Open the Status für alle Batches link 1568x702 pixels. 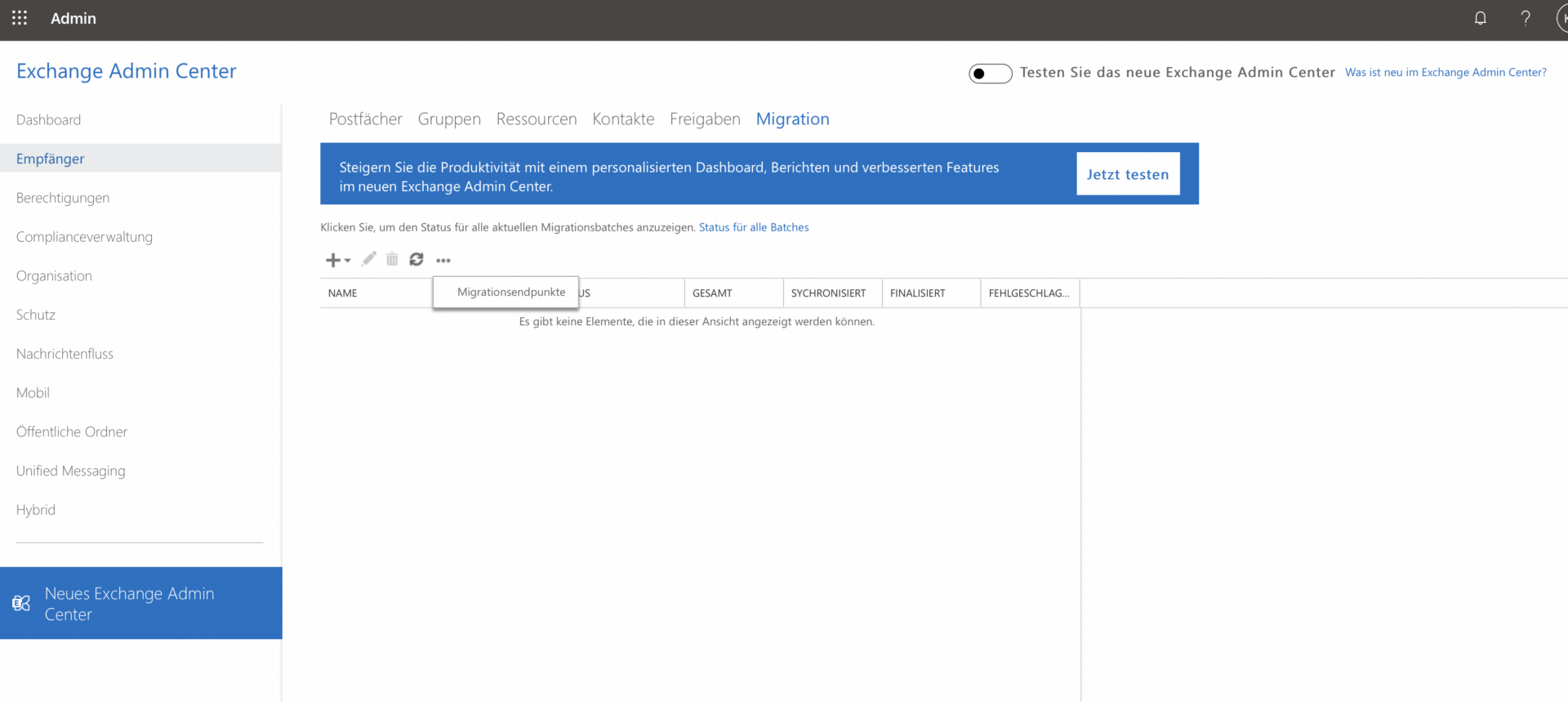tap(753, 227)
